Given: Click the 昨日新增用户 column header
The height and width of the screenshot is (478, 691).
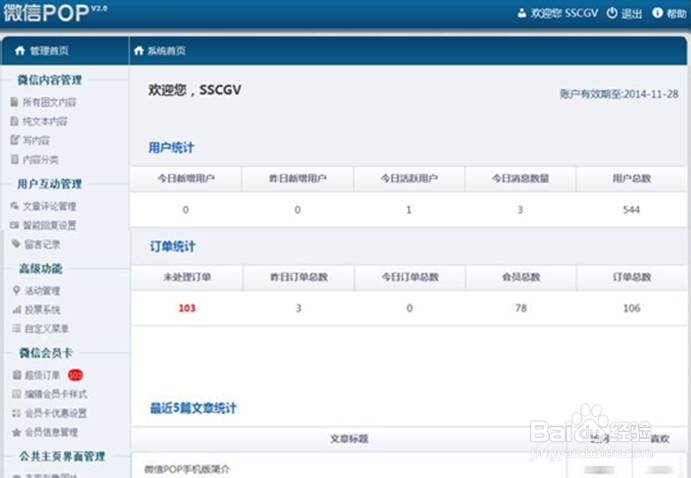Looking at the screenshot, I should (298, 178).
